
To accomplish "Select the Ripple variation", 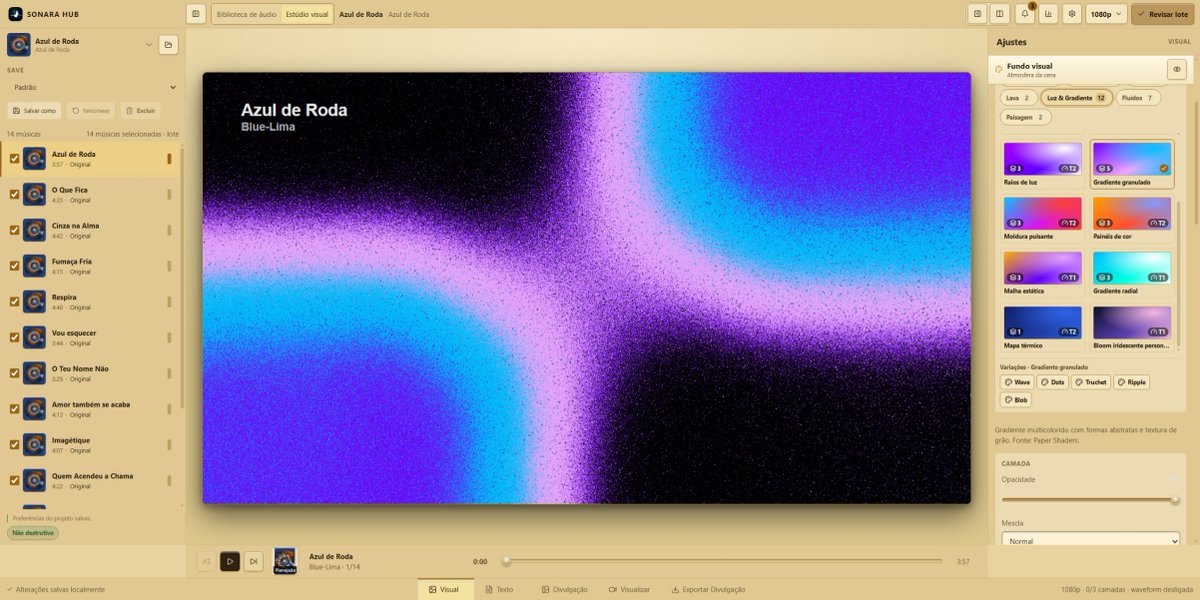I will coord(1131,382).
